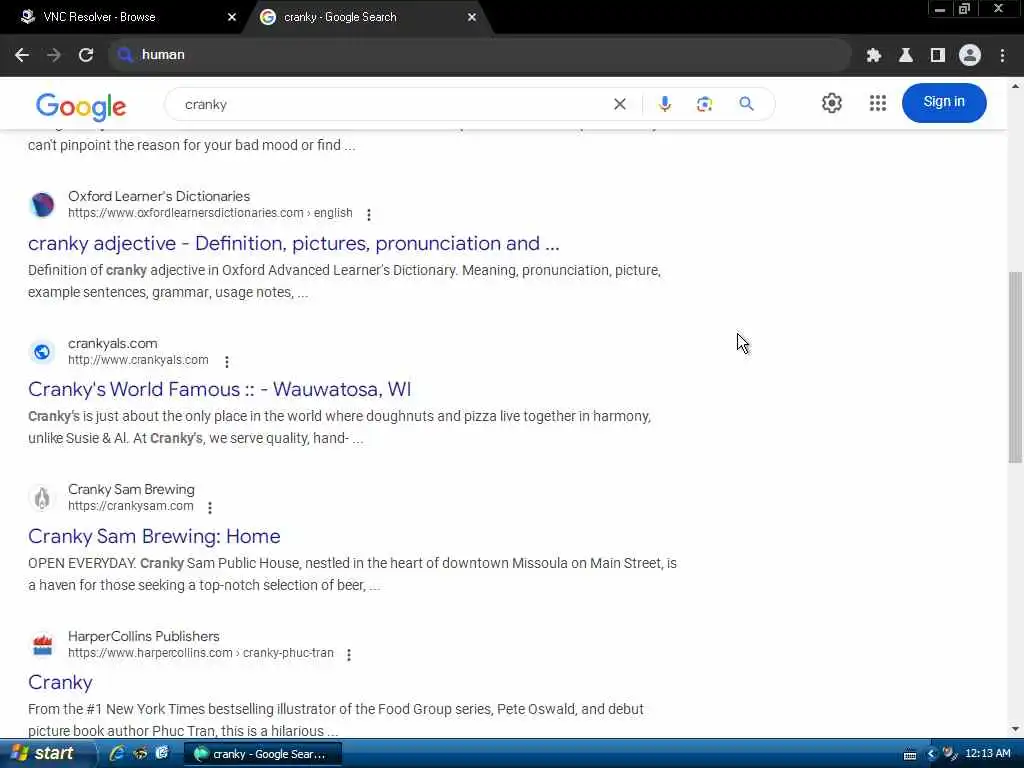
Task: Click Oxford Learner's Dictionaries favicon
Action: pos(42,204)
